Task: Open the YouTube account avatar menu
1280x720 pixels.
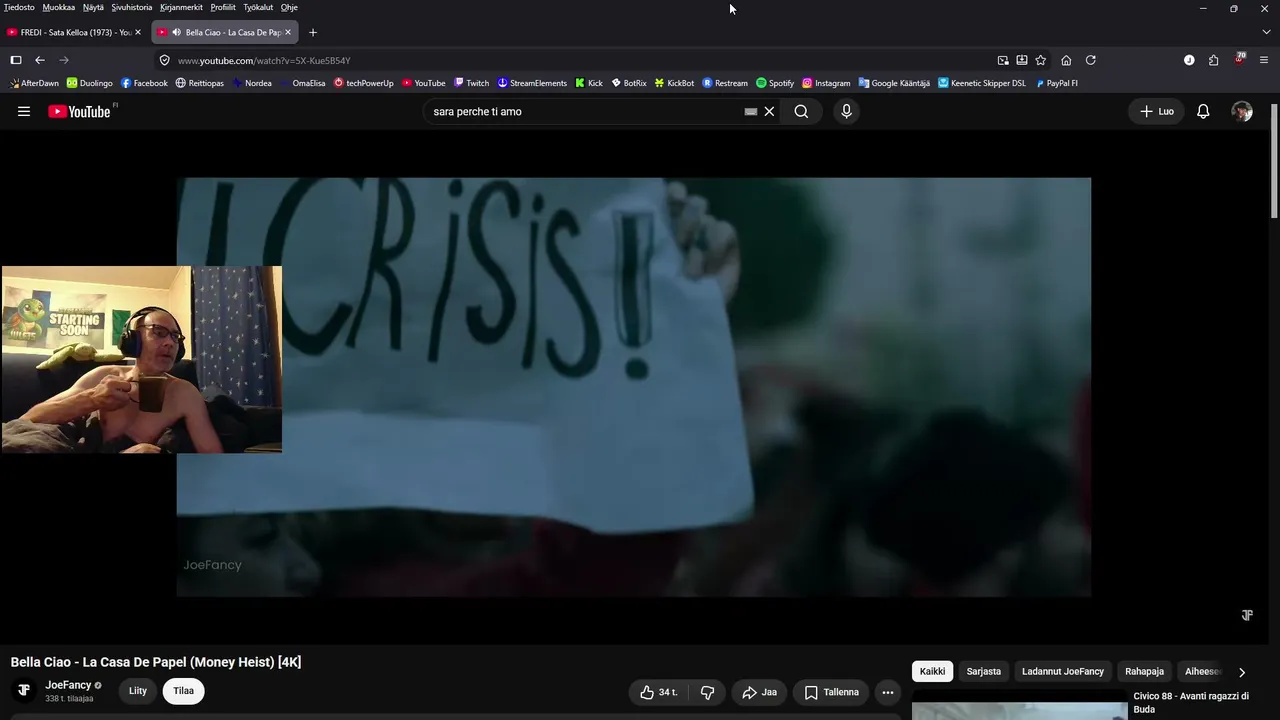Action: (x=1242, y=112)
